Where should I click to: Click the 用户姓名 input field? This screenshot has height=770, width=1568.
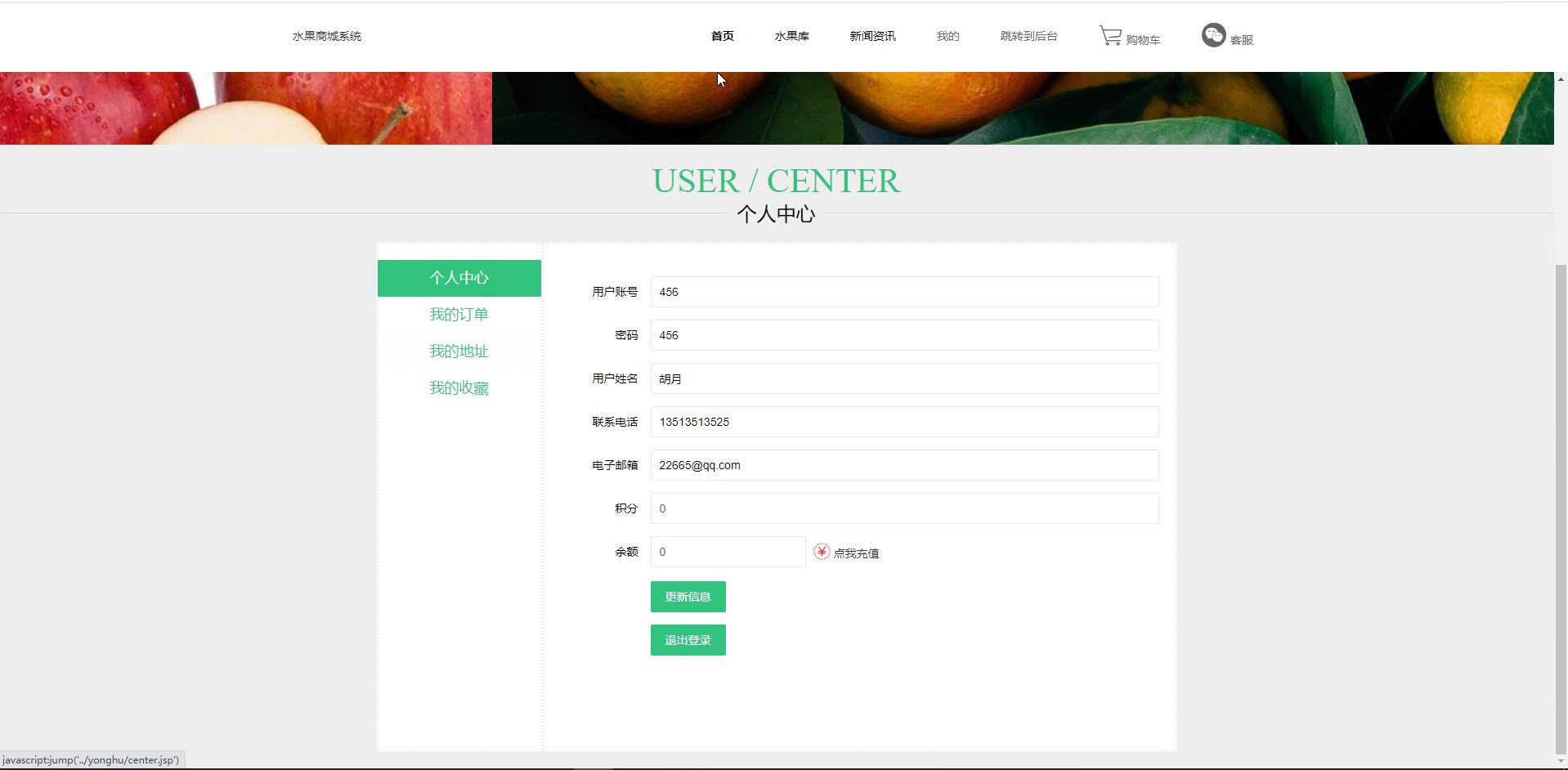tap(904, 378)
